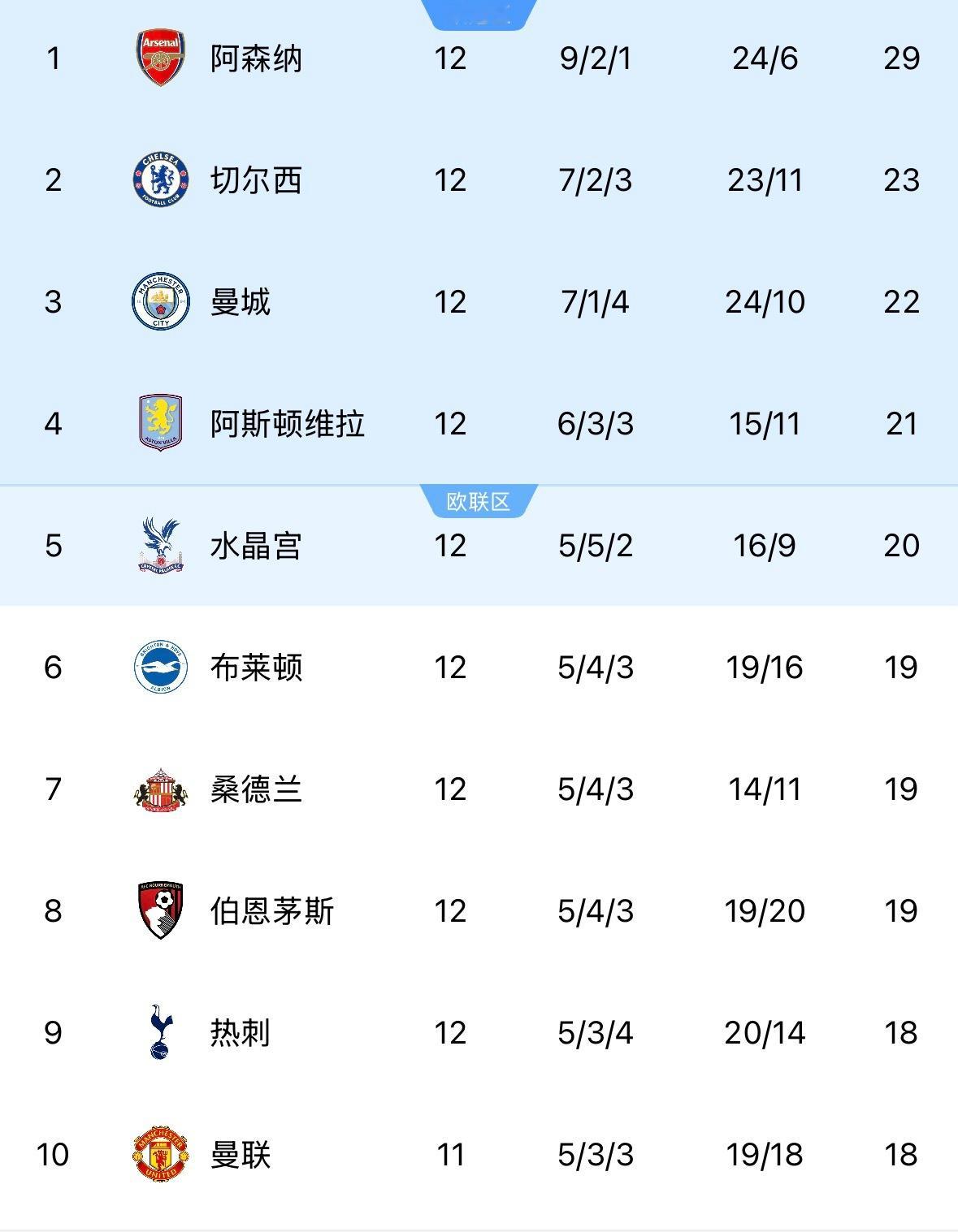Click Bournemouth's 5/4/3 win-draw-loss record
This screenshot has width=958, height=1232.
596,911
